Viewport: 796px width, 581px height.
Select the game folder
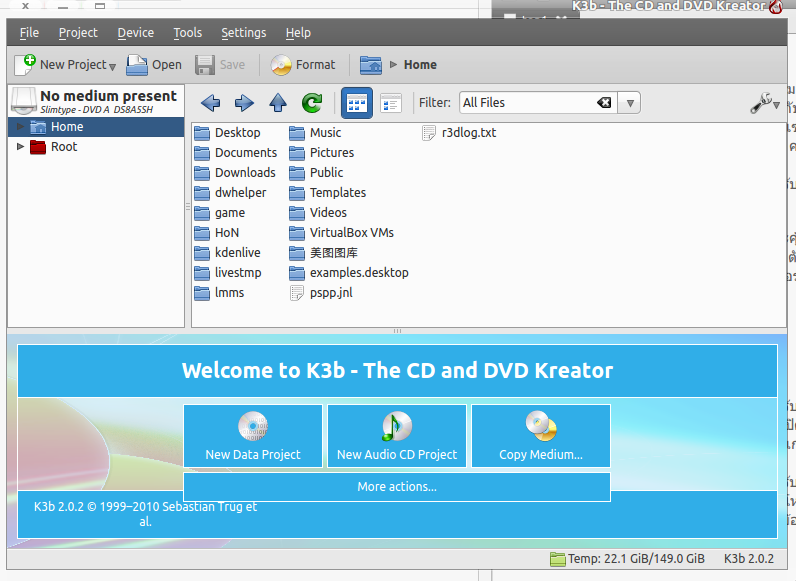tap(220, 213)
